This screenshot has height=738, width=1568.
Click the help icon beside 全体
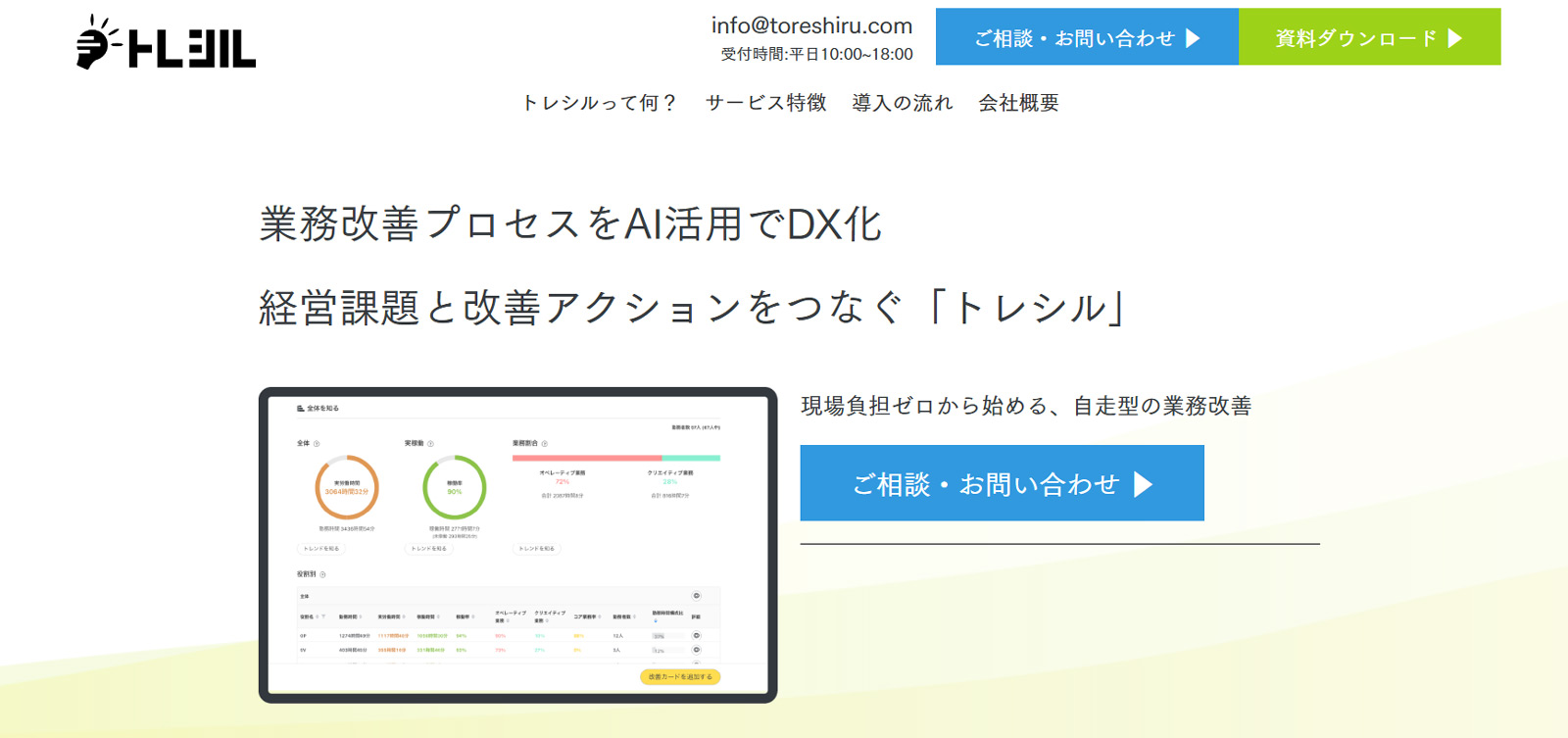pyautogui.click(x=317, y=444)
